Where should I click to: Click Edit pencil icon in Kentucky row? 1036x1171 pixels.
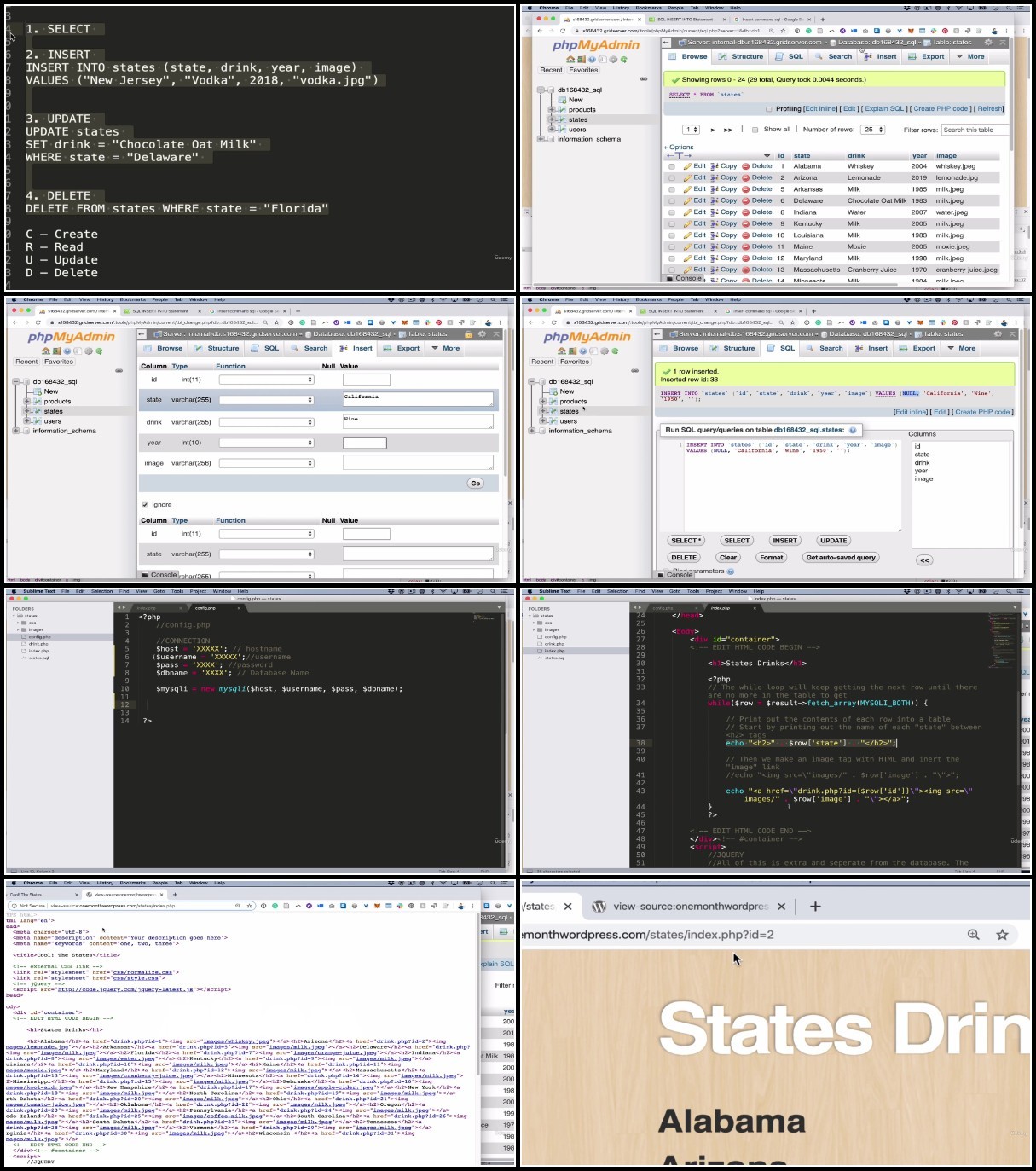[x=687, y=223]
